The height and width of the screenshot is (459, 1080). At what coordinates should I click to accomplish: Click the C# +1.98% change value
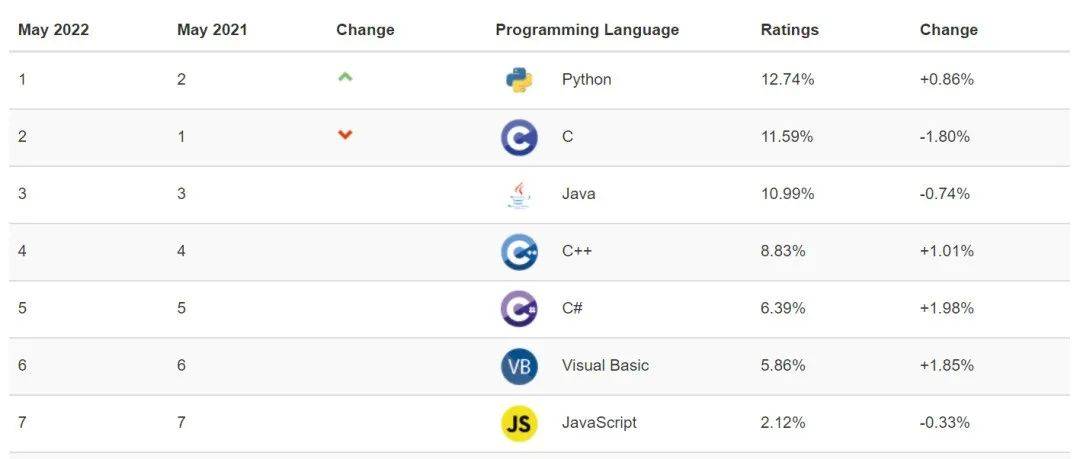tap(946, 308)
